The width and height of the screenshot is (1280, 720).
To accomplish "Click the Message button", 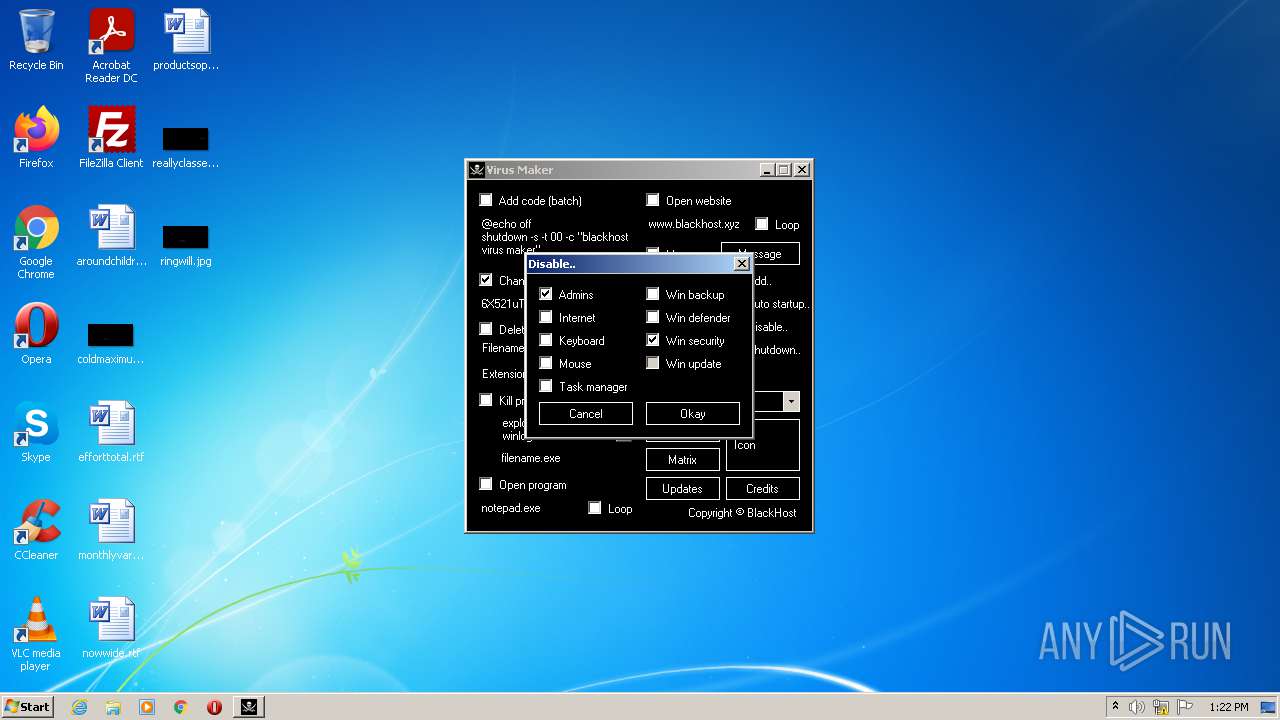I will pos(760,252).
